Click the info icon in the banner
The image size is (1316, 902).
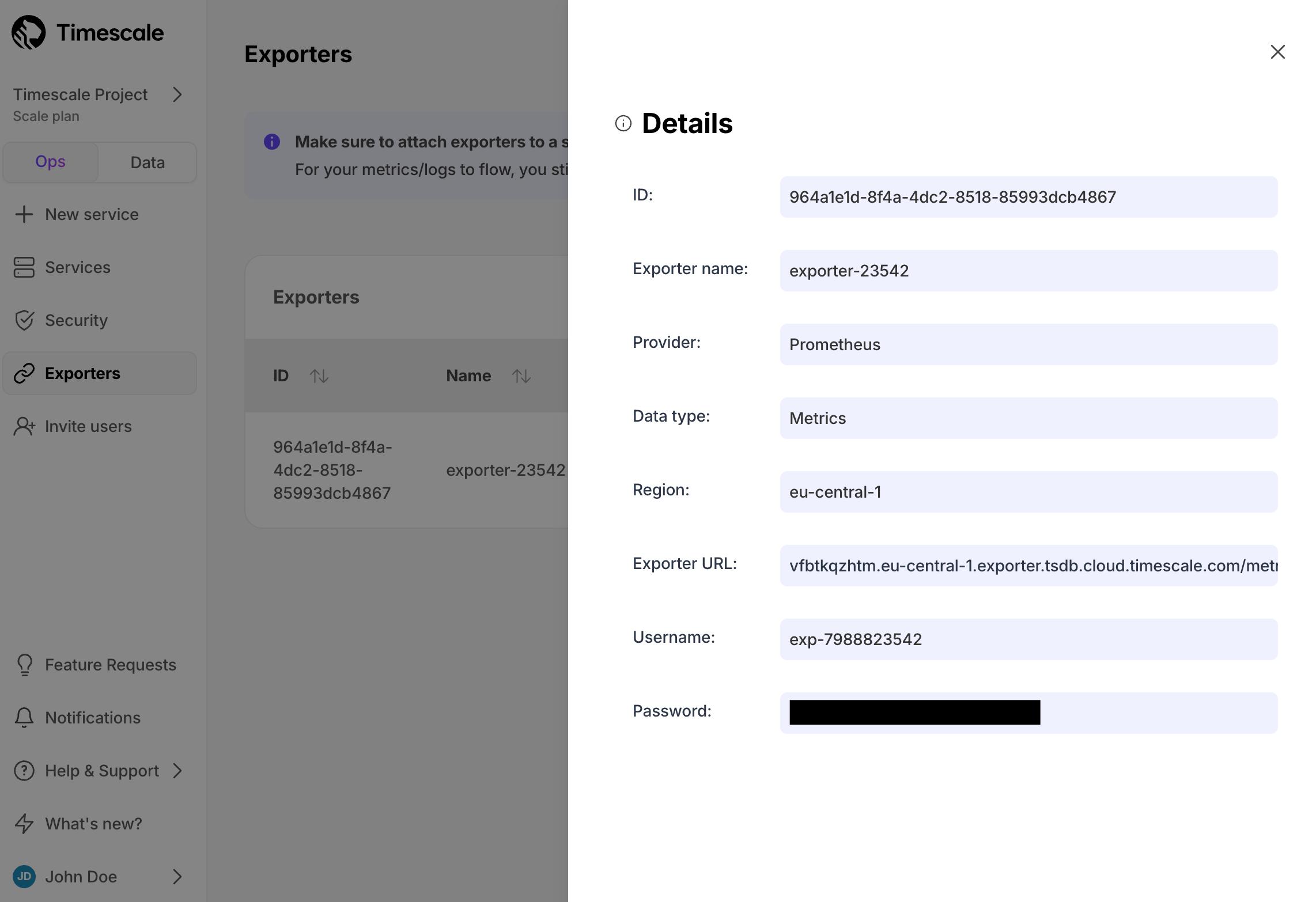[x=272, y=142]
